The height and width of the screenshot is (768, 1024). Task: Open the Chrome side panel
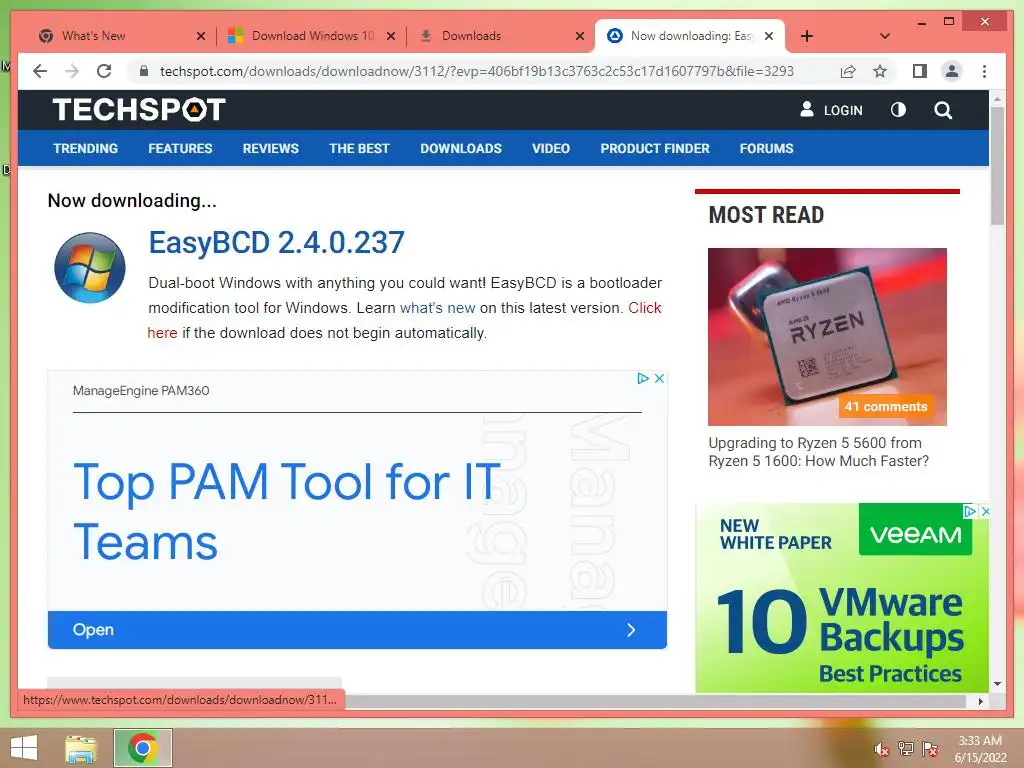point(920,71)
